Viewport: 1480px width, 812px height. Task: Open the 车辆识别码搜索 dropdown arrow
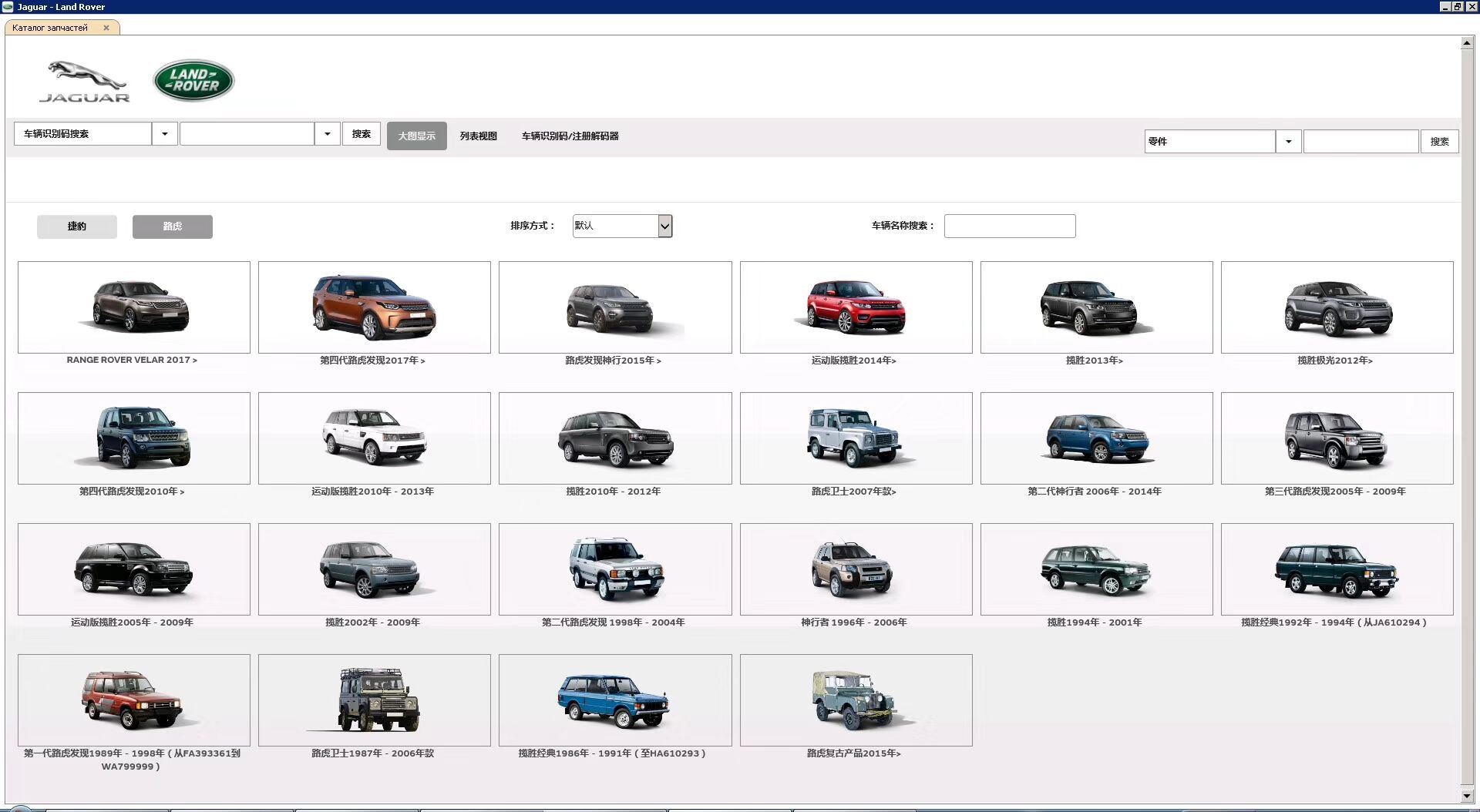coord(164,134)
